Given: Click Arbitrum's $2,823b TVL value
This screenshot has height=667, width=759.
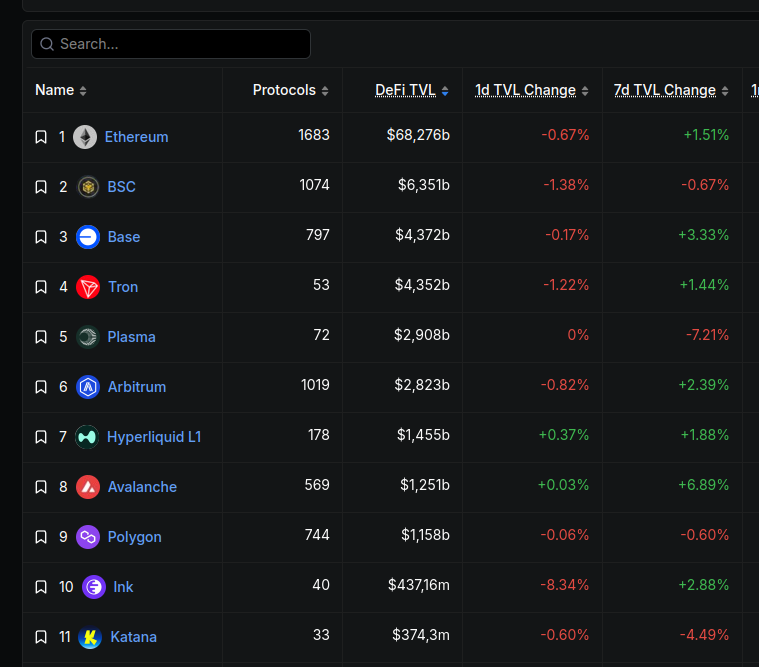Looking at the screenshot, I should (422, 385).
